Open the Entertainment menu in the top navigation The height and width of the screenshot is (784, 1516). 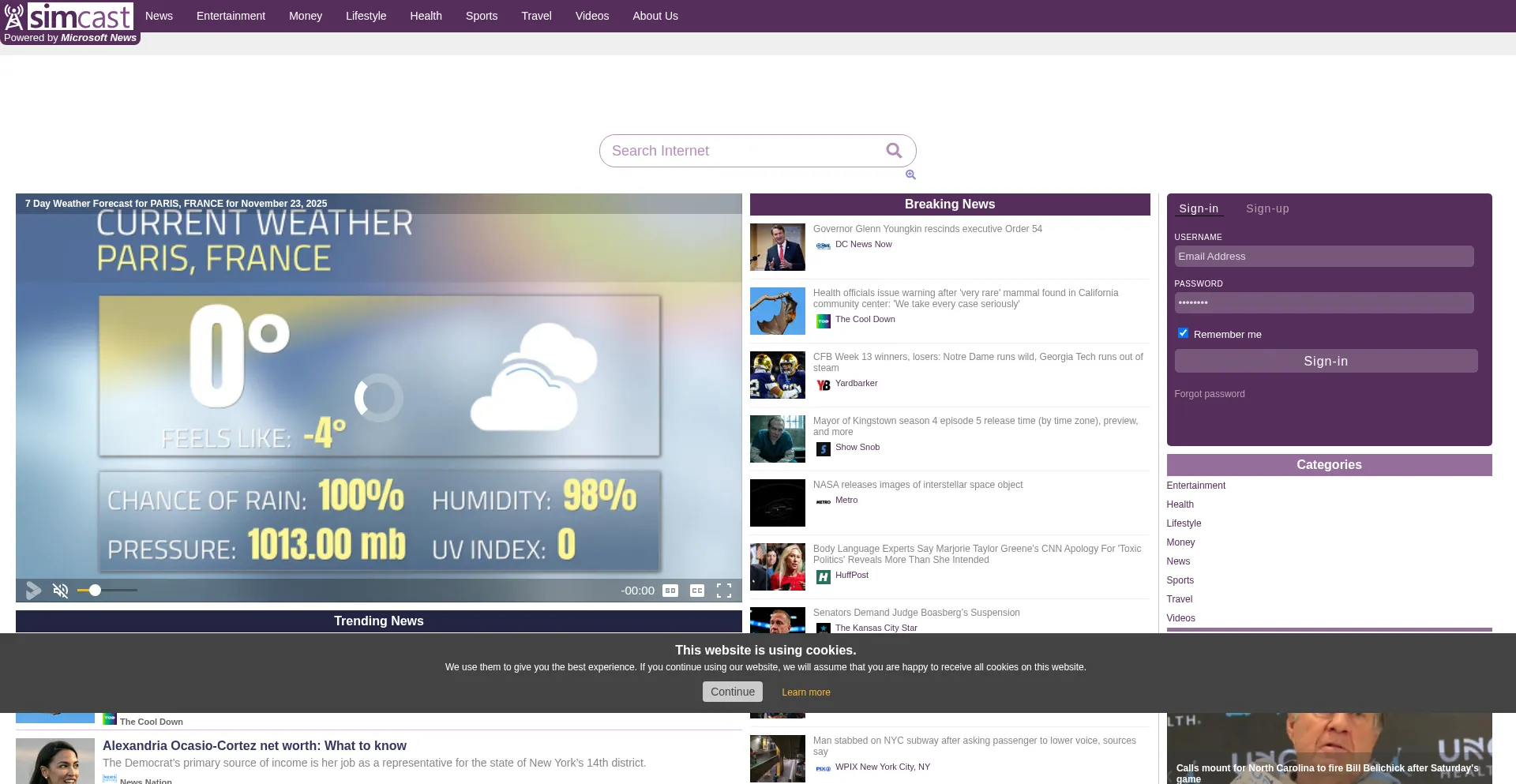(231, 16)
